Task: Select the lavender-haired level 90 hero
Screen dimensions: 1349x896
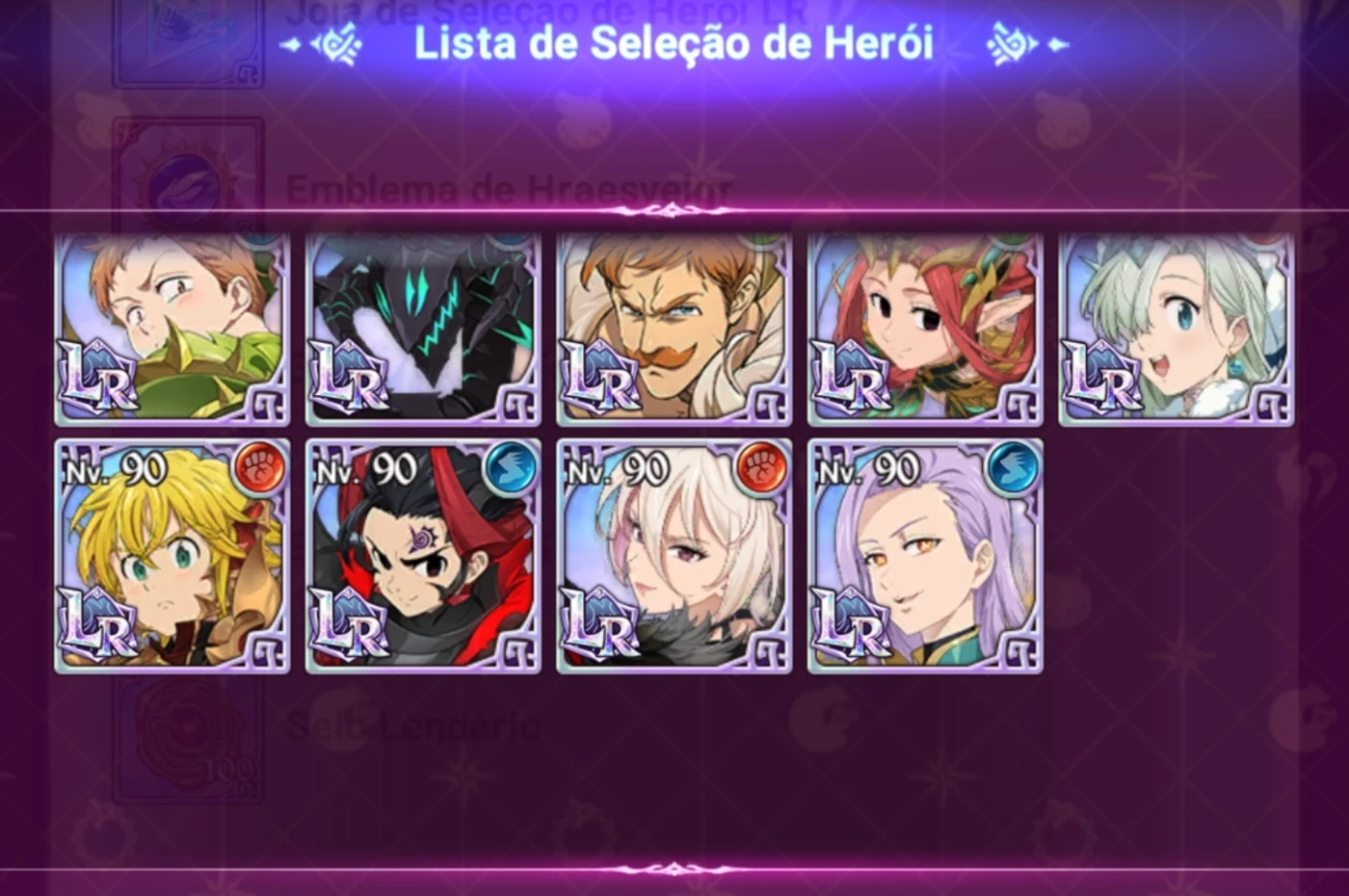Action: point(925,556)
